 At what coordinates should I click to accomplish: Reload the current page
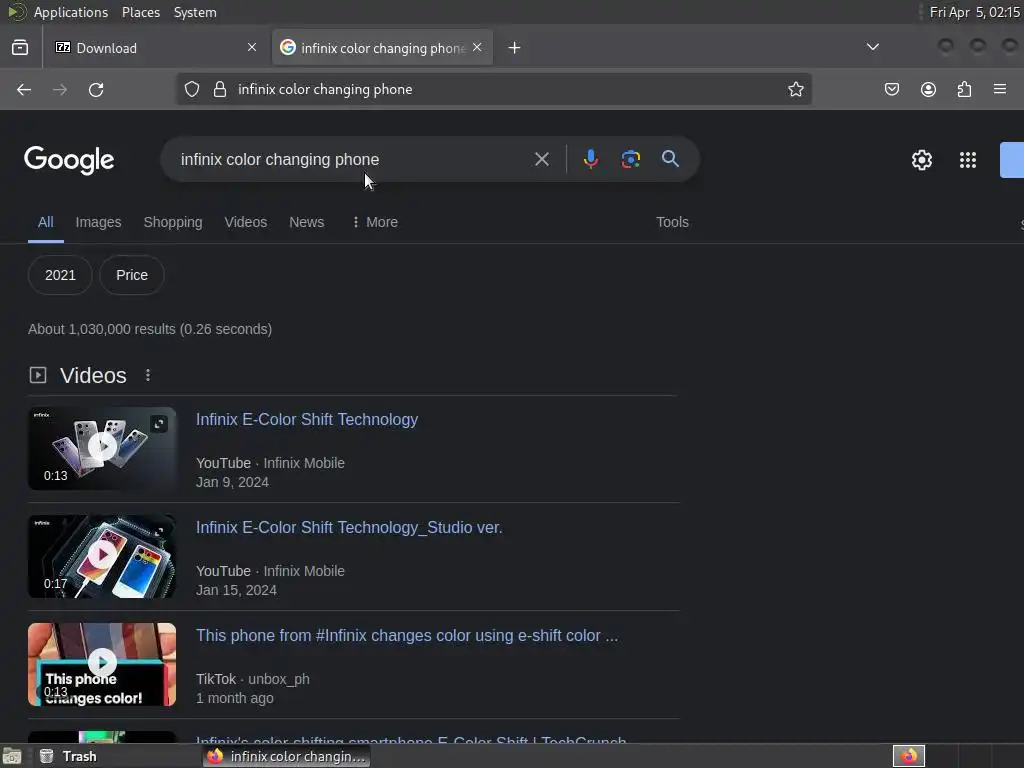click(96, 89)
